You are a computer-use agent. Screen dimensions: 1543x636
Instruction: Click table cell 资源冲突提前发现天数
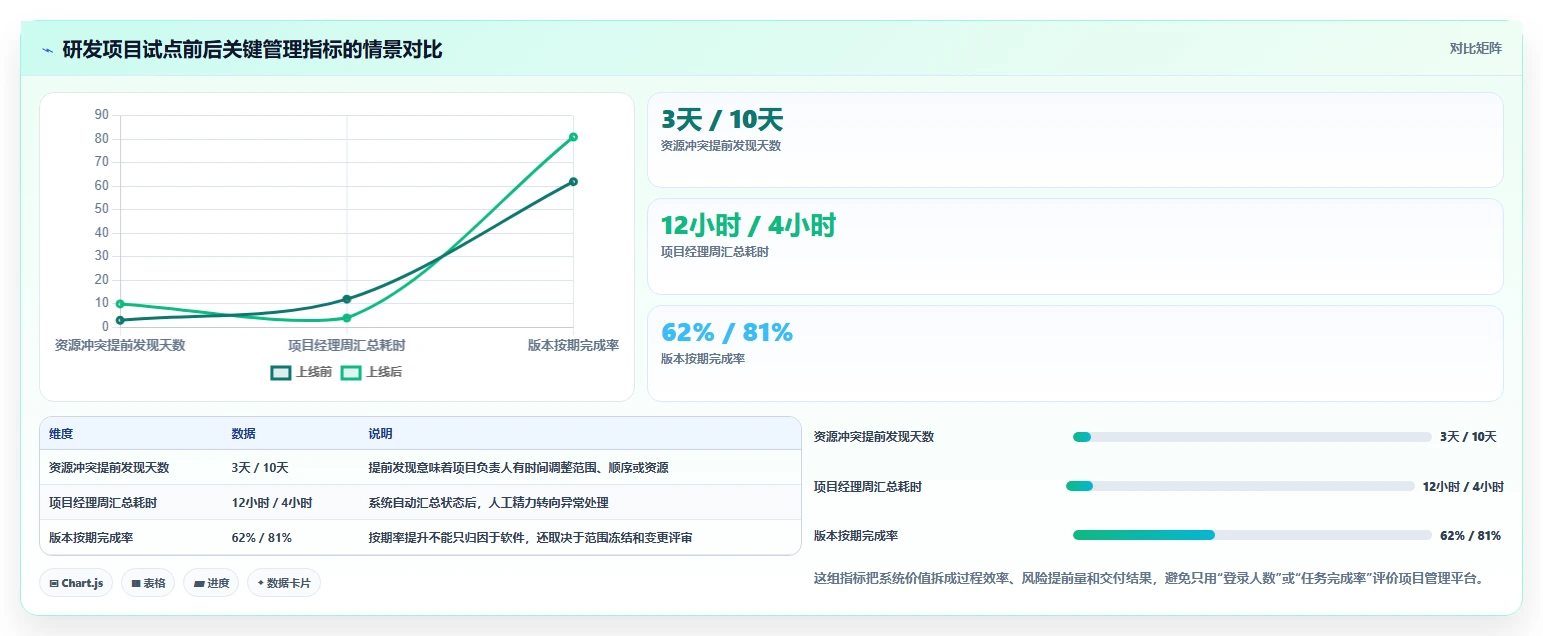click(x=109, y=467)
